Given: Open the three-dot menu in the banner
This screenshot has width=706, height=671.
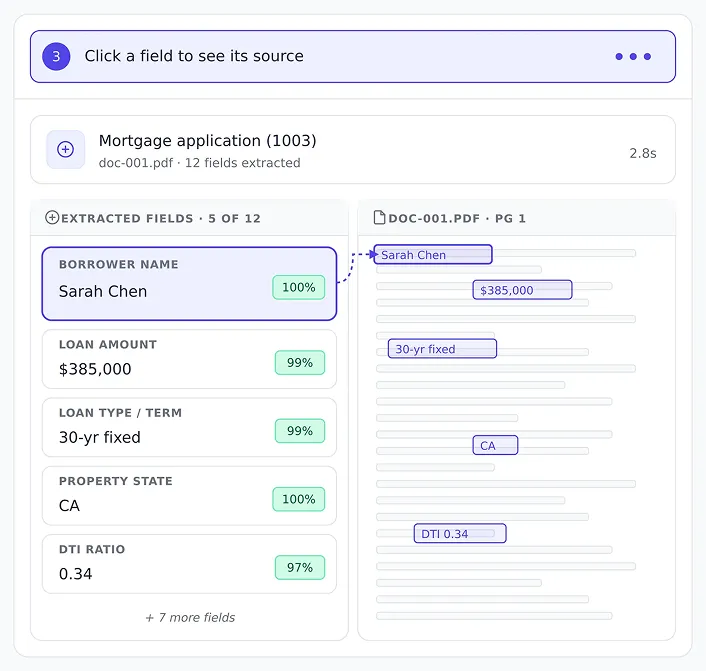Looking at the screenshot, I should click(x=633, y=56).
